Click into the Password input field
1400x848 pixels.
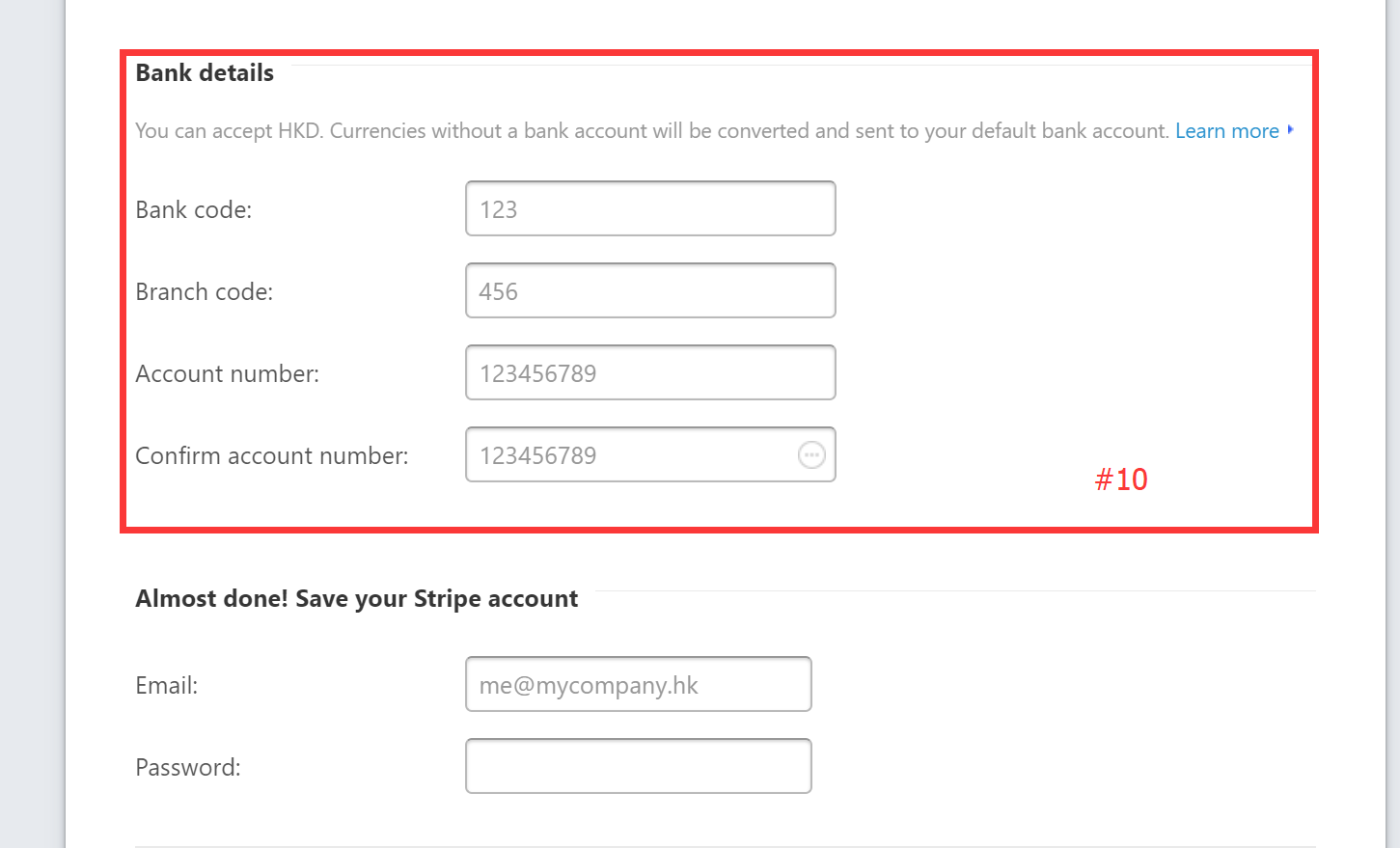(639, 766)
